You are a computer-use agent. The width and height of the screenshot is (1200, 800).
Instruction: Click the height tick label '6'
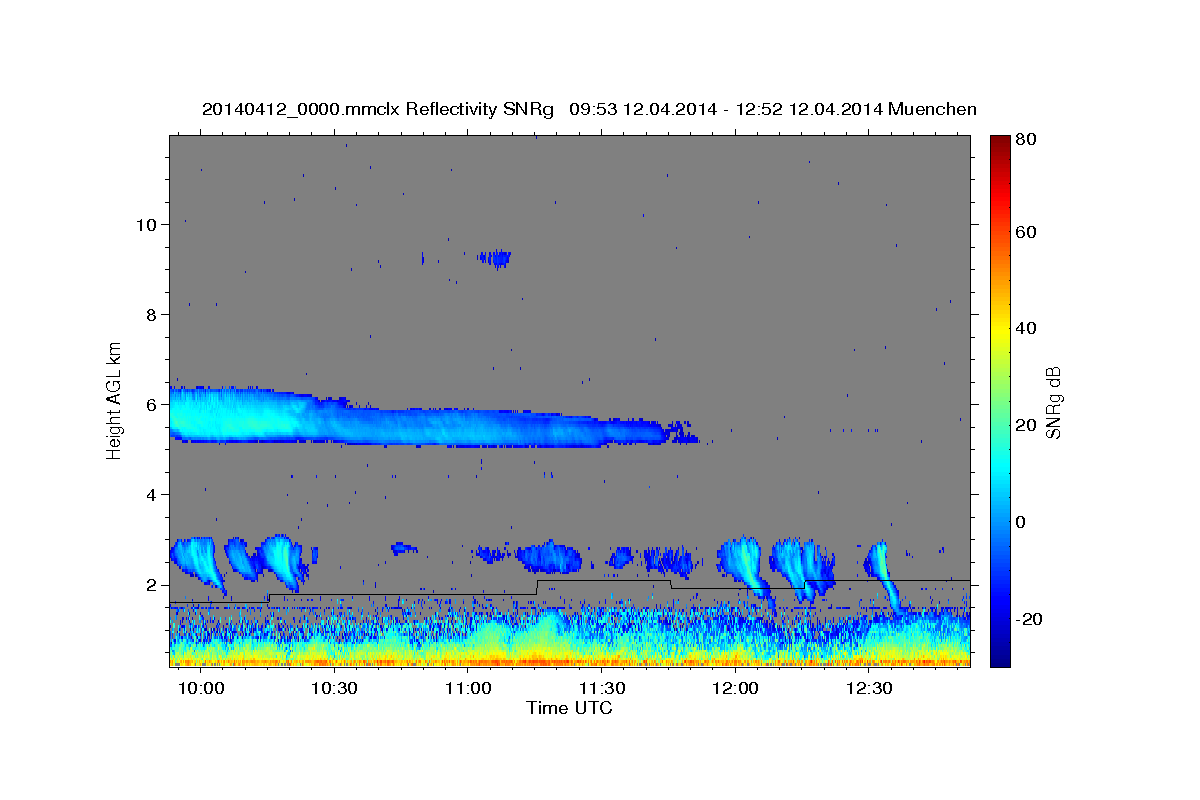(151, 405)
